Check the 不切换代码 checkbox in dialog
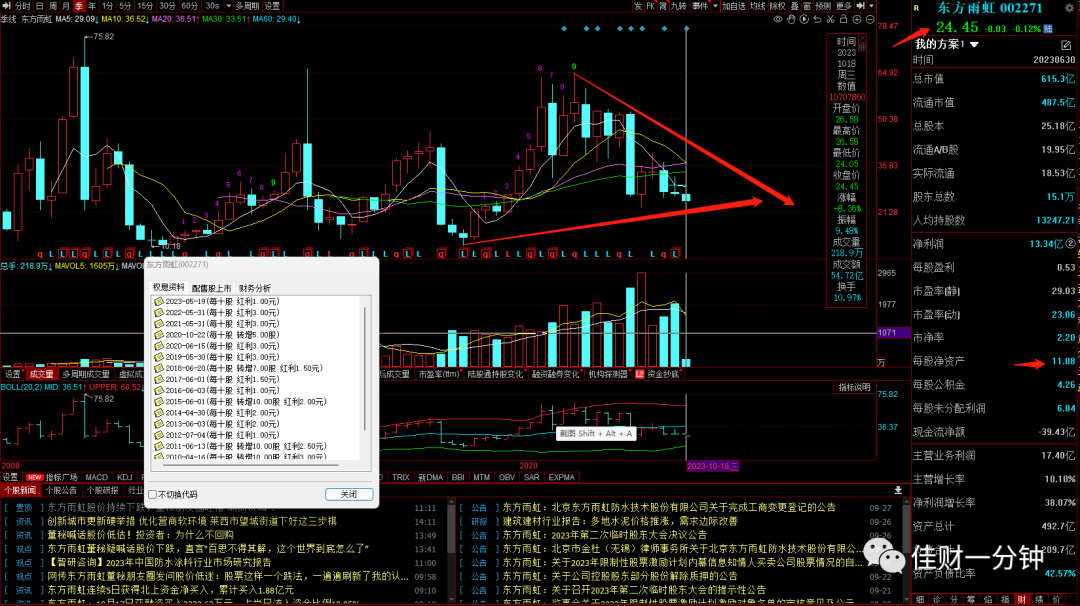 pyautogui.click(x=153, y=494)
